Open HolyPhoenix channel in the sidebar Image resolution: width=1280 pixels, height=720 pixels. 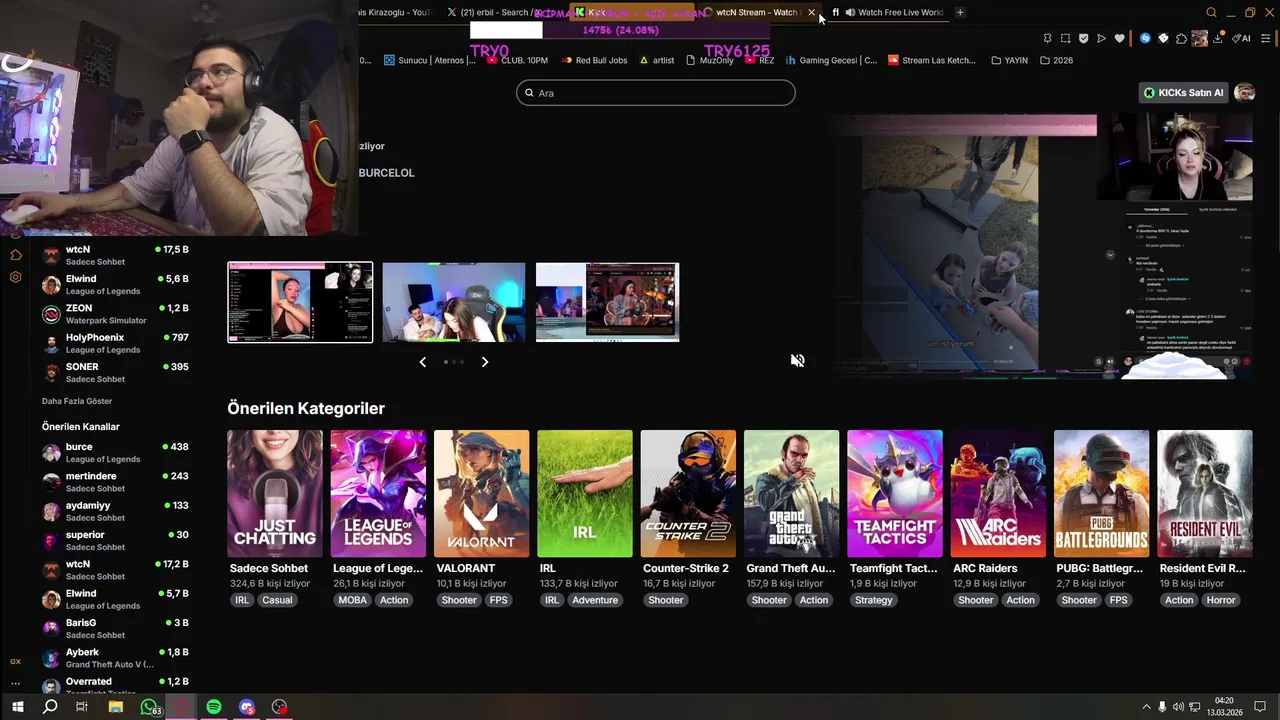pos(115,344)
